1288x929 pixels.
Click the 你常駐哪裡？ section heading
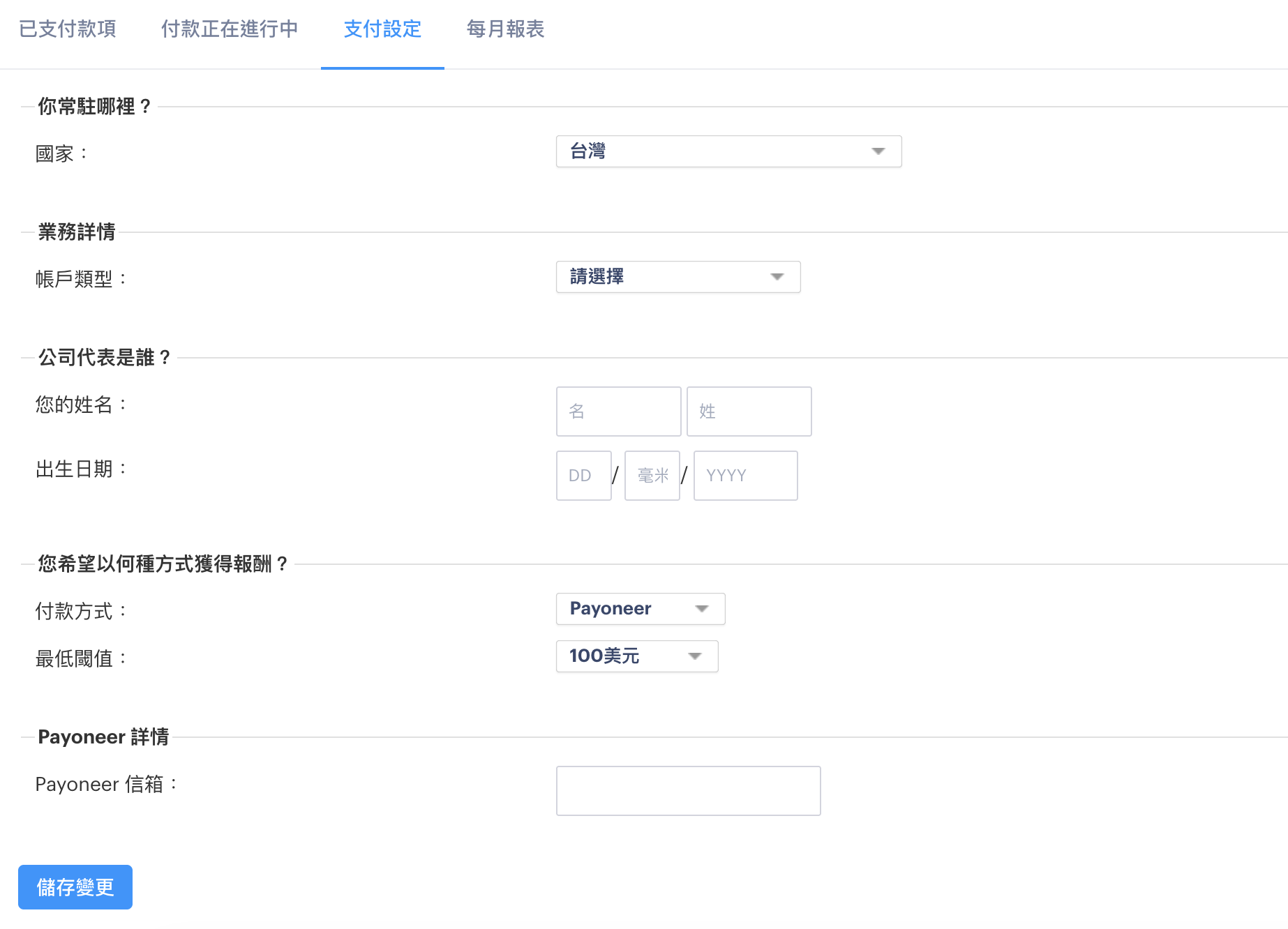(94, 106)
